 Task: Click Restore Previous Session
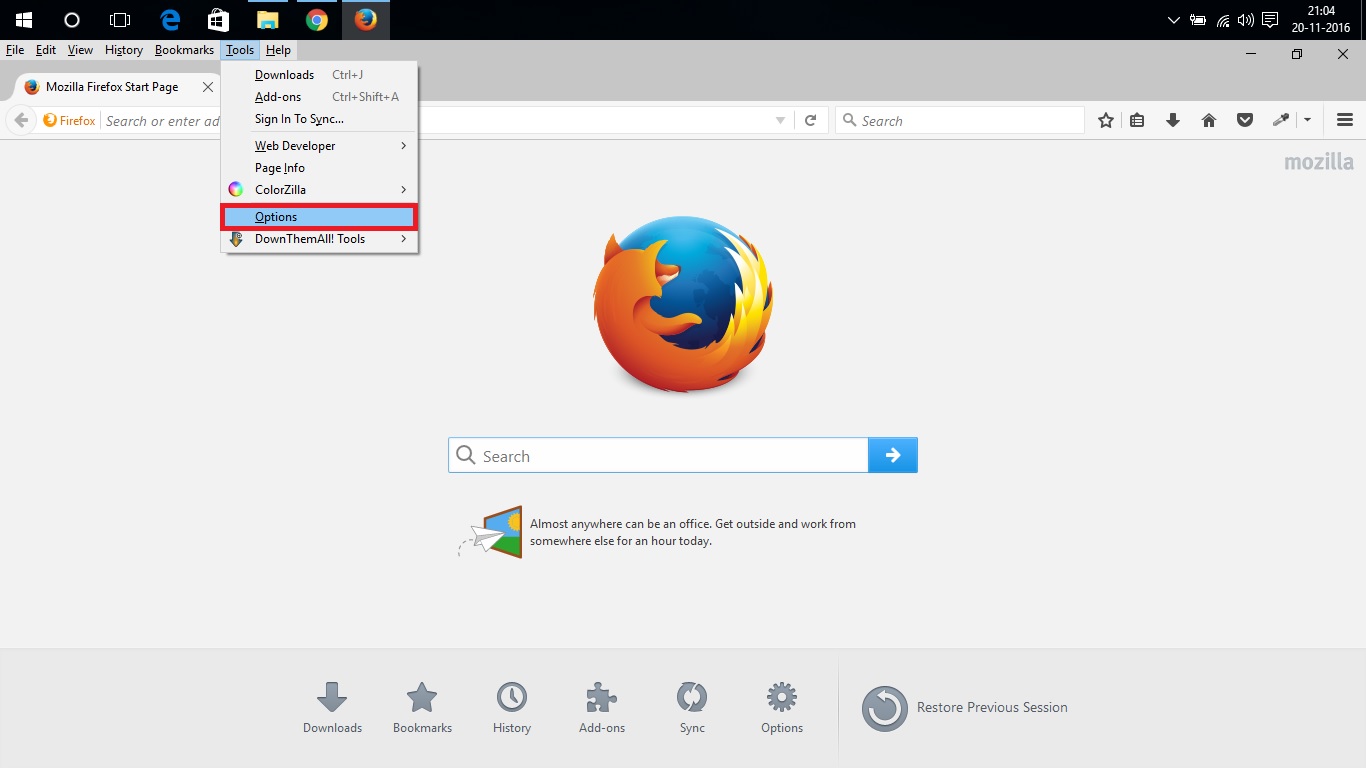point(965,708)
